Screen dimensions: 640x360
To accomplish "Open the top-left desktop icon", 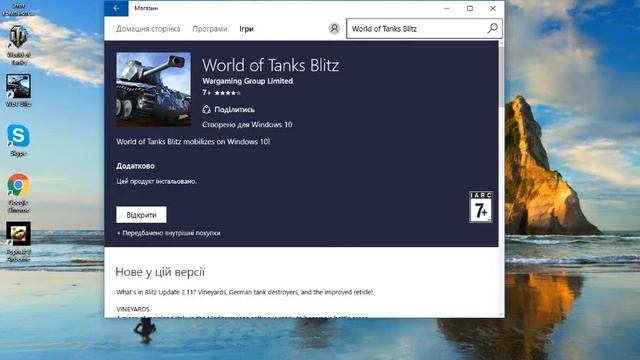I will 18,8.
